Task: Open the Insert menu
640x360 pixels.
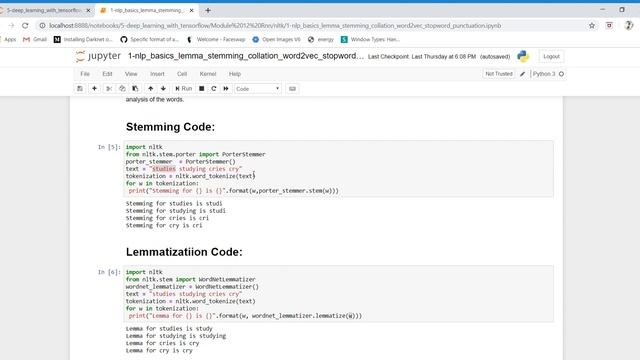Action: pos(157,74)
